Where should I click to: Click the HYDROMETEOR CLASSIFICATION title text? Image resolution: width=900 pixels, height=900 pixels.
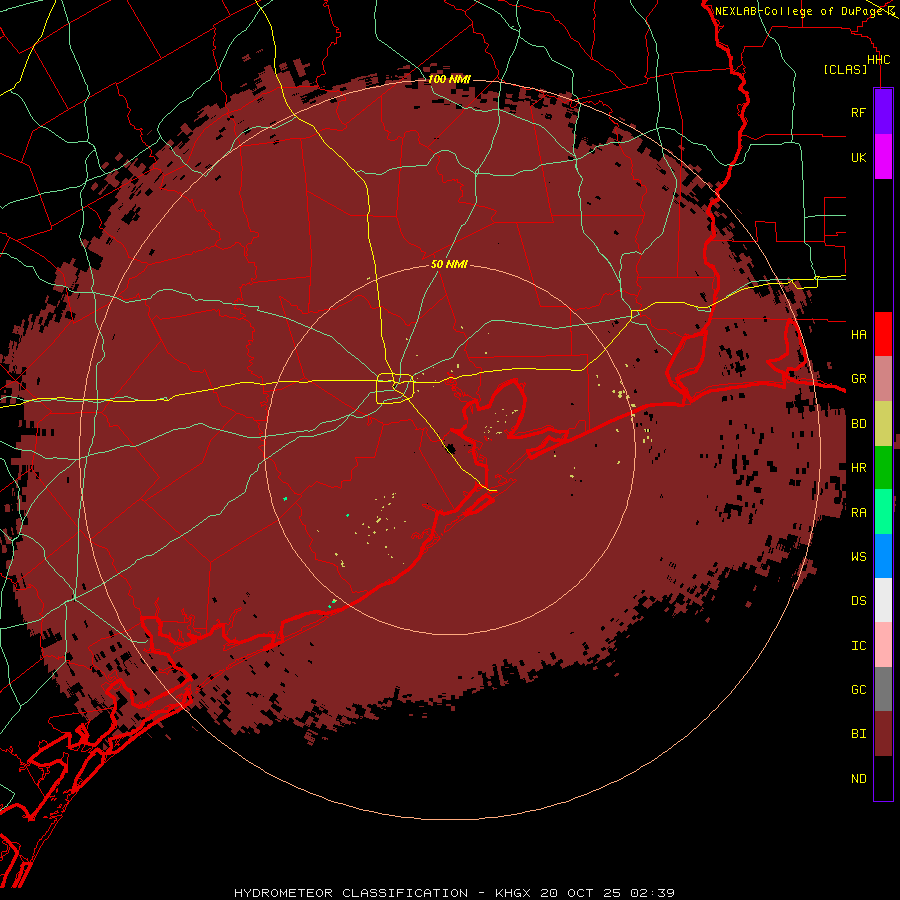tap(351, 893)
